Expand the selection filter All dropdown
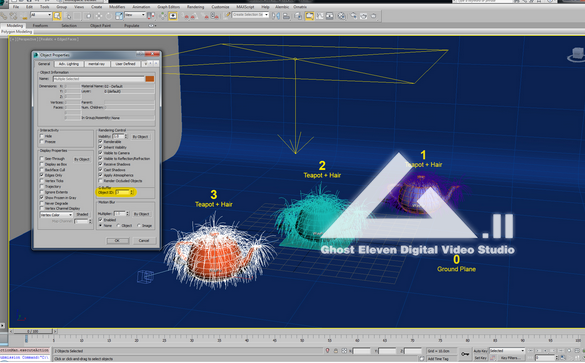 point(41,15)
